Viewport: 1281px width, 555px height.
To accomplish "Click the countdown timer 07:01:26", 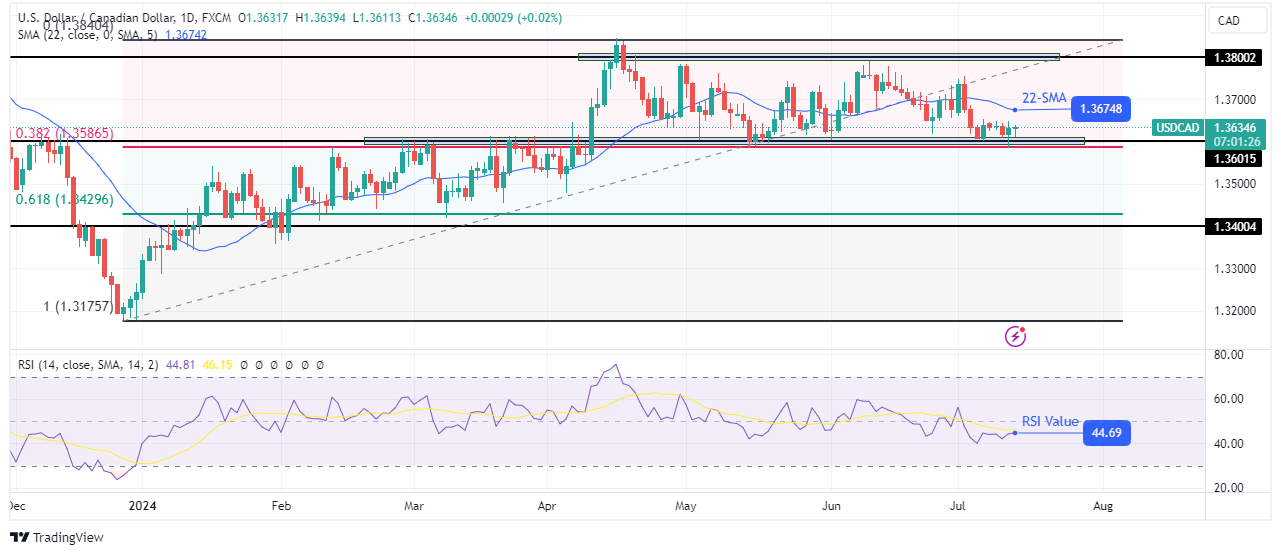I will 1236,142.
